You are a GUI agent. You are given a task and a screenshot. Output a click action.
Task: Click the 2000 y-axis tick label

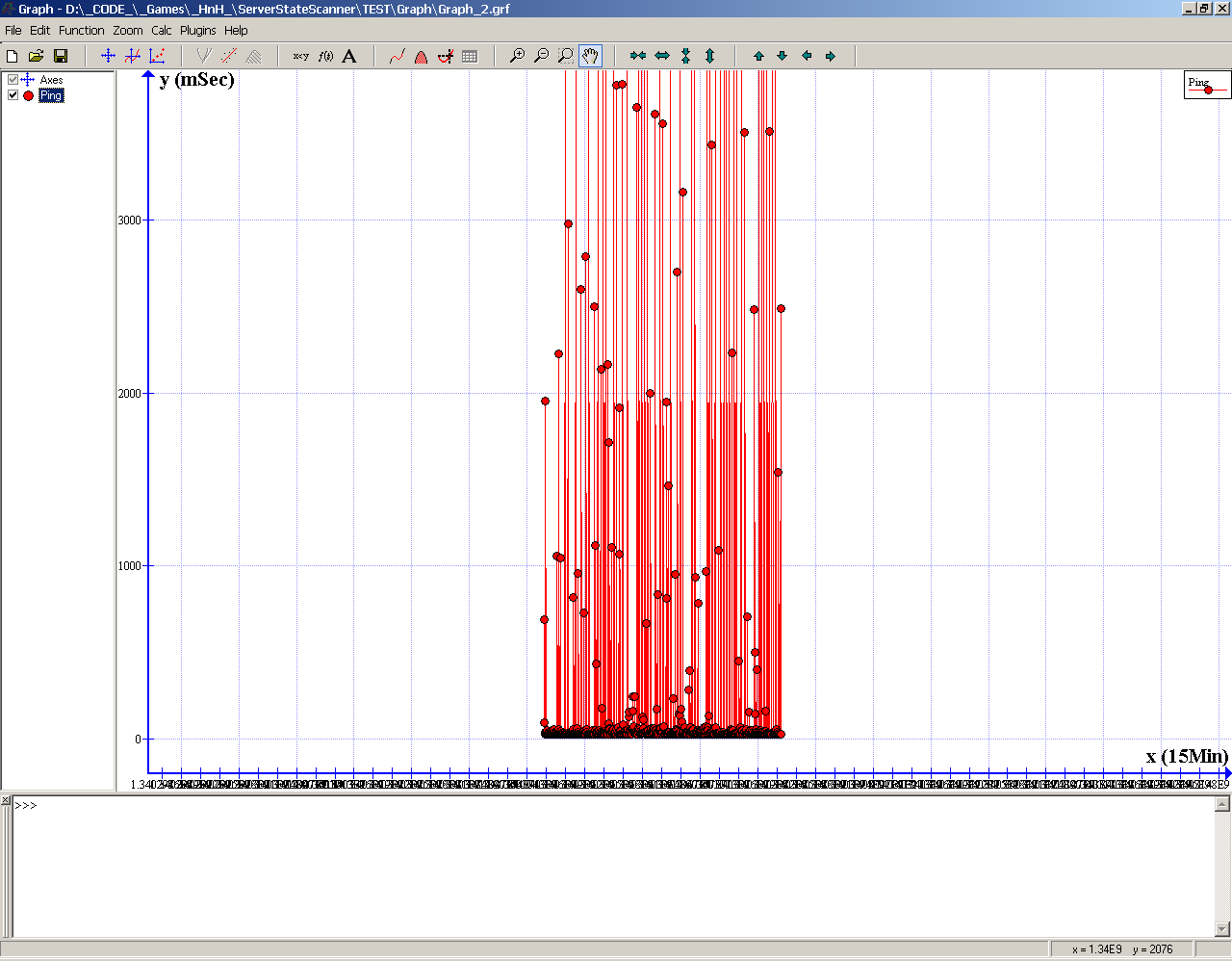129,394
